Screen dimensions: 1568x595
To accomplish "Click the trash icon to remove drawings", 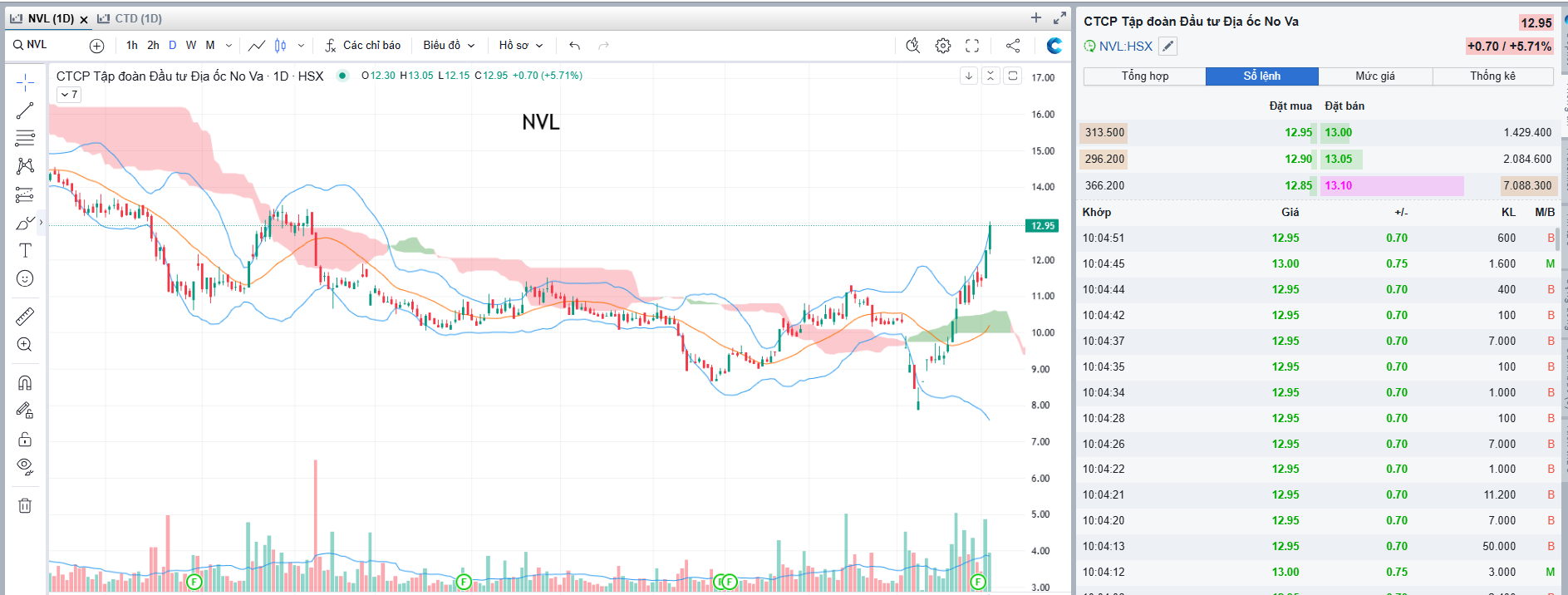I will tap(25, 505).
